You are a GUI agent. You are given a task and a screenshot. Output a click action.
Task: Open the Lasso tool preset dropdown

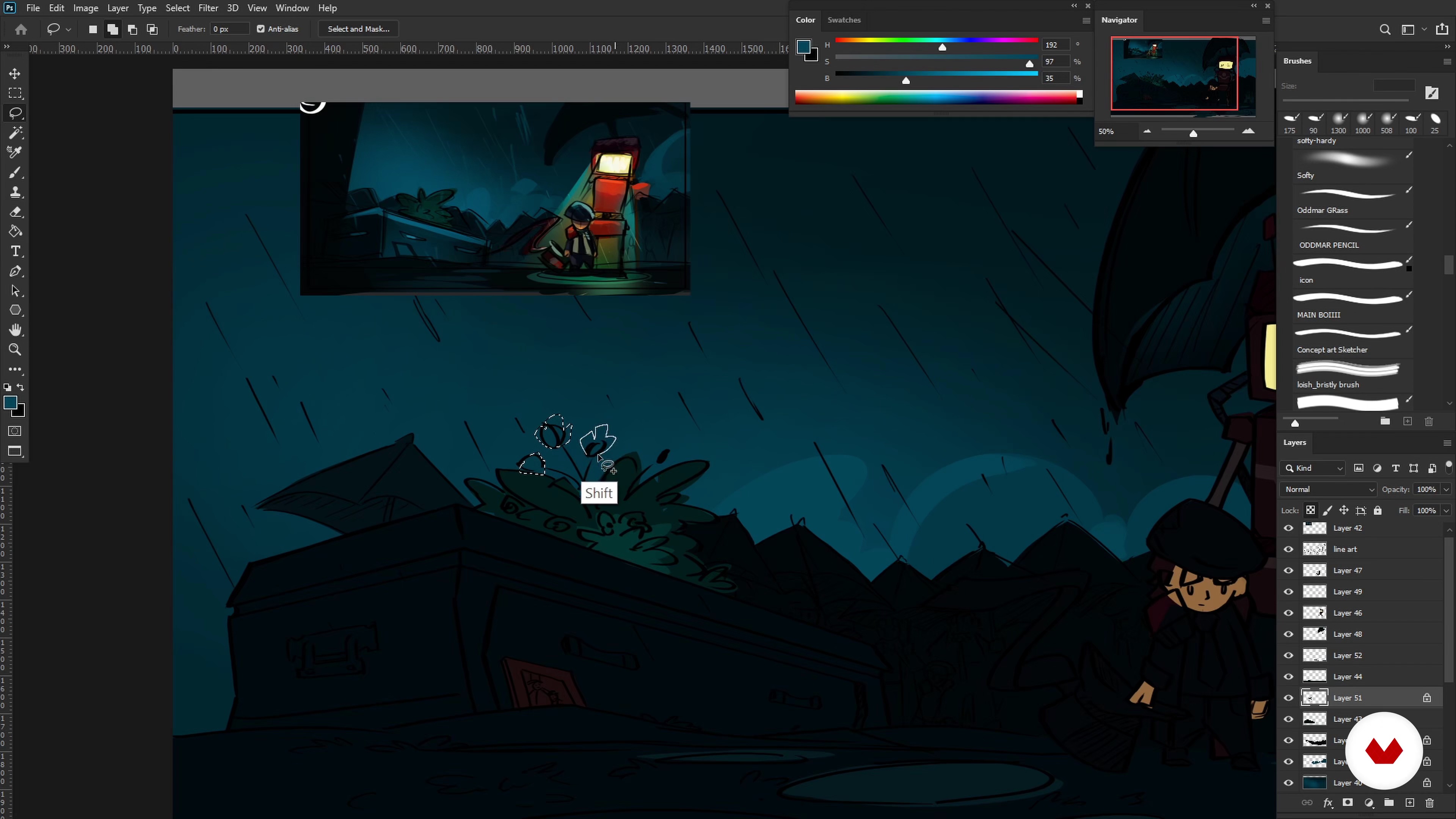pos(68,30)
